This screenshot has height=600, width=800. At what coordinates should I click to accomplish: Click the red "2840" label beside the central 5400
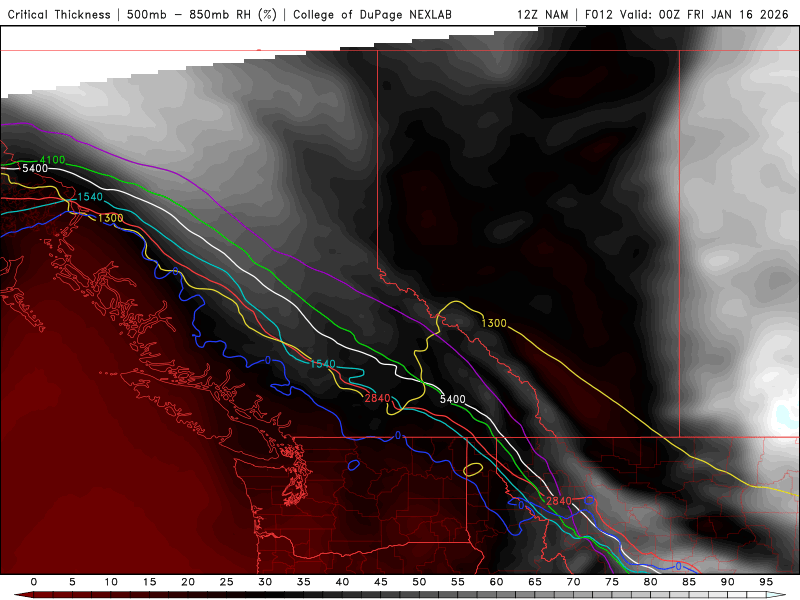(x=378, y=398)
